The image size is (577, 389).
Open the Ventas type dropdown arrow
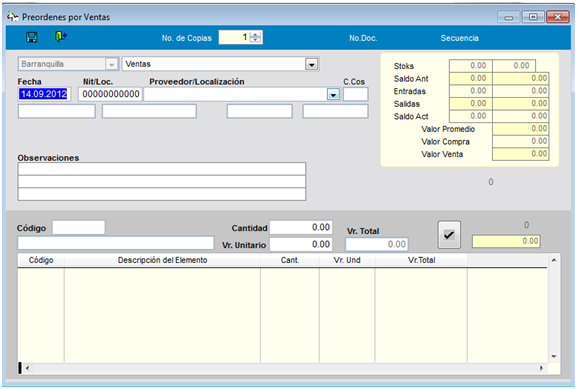(x=311, y=64)
